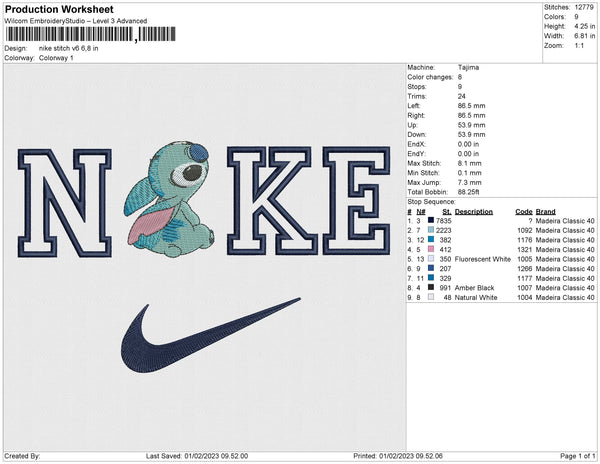Click the Color changes value 8
The height and width of the screenshot is (464, 600).
click(460, 77)
